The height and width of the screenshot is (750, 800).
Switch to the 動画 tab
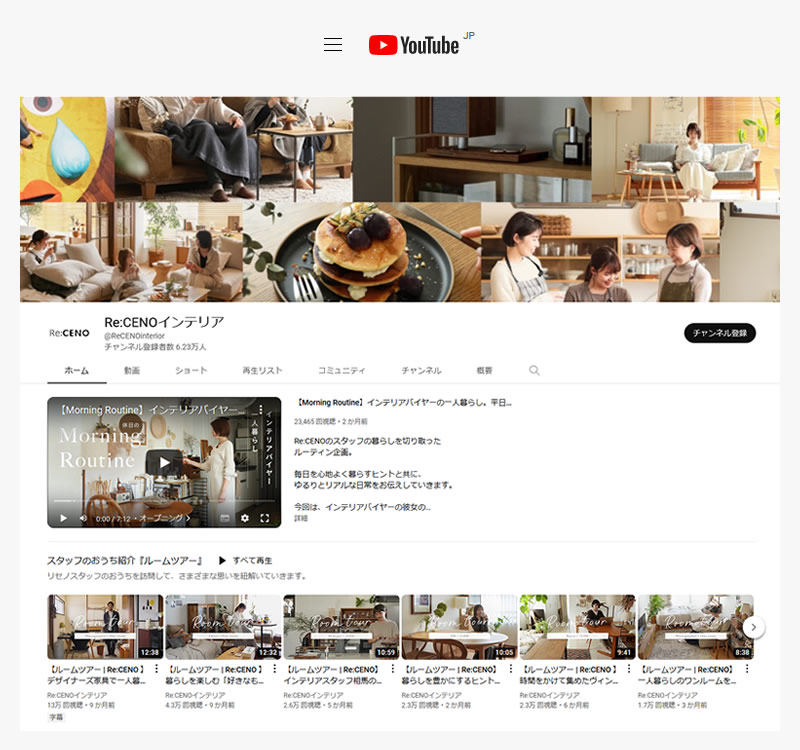132,370
